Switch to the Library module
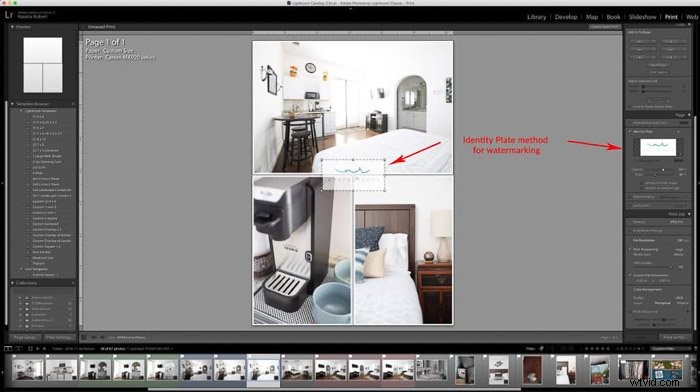 [536, 17]
